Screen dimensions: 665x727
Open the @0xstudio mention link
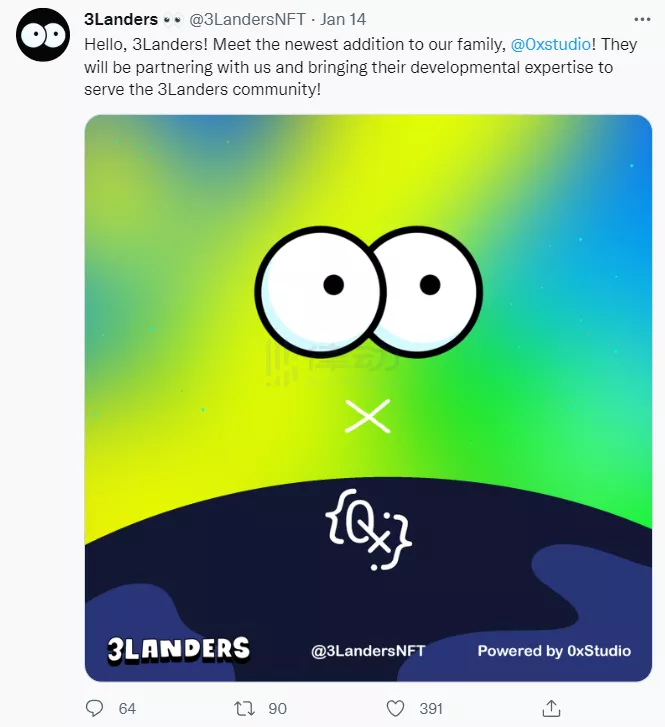550,45
